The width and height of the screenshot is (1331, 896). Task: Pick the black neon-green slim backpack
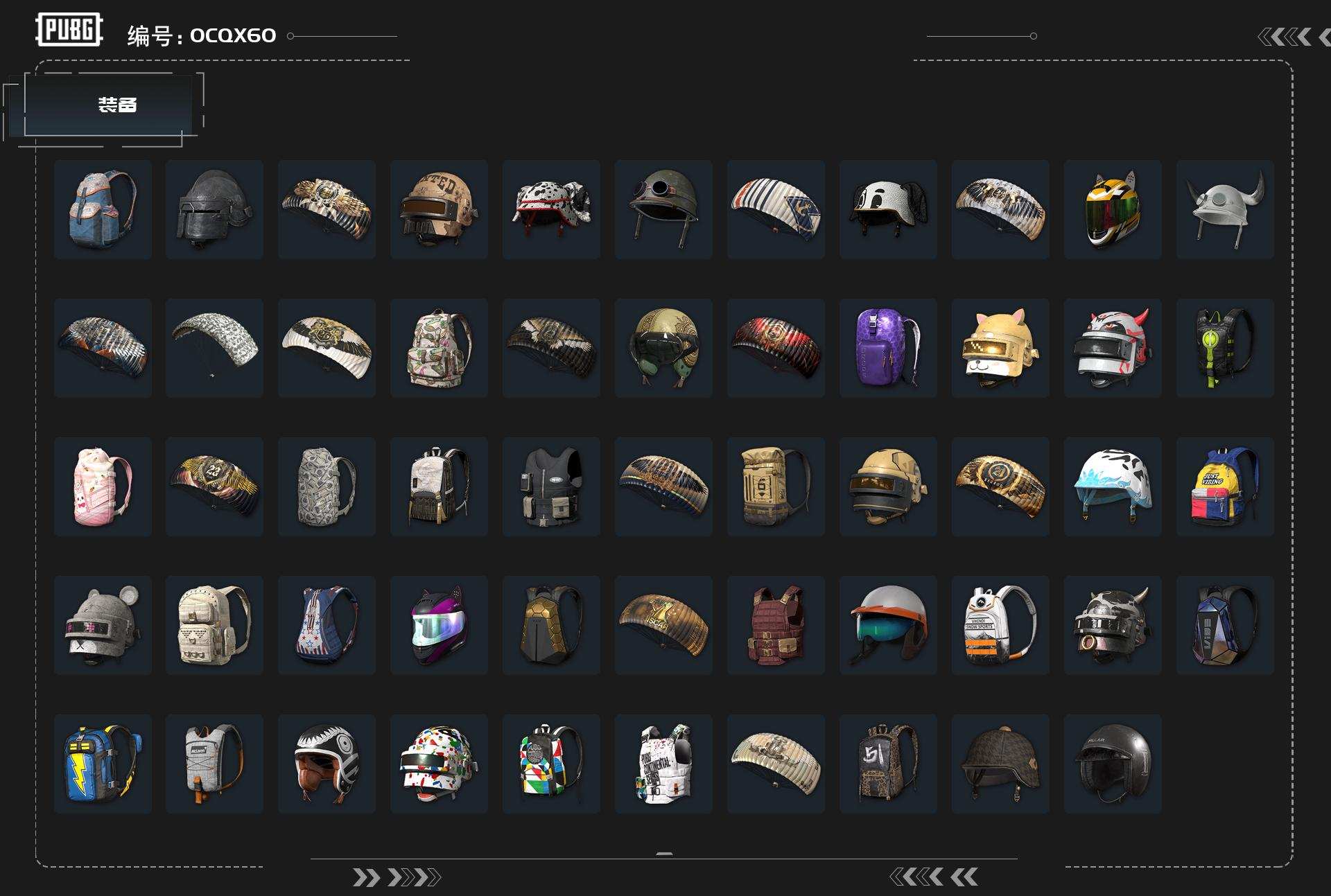click(x=1226, y=348)
